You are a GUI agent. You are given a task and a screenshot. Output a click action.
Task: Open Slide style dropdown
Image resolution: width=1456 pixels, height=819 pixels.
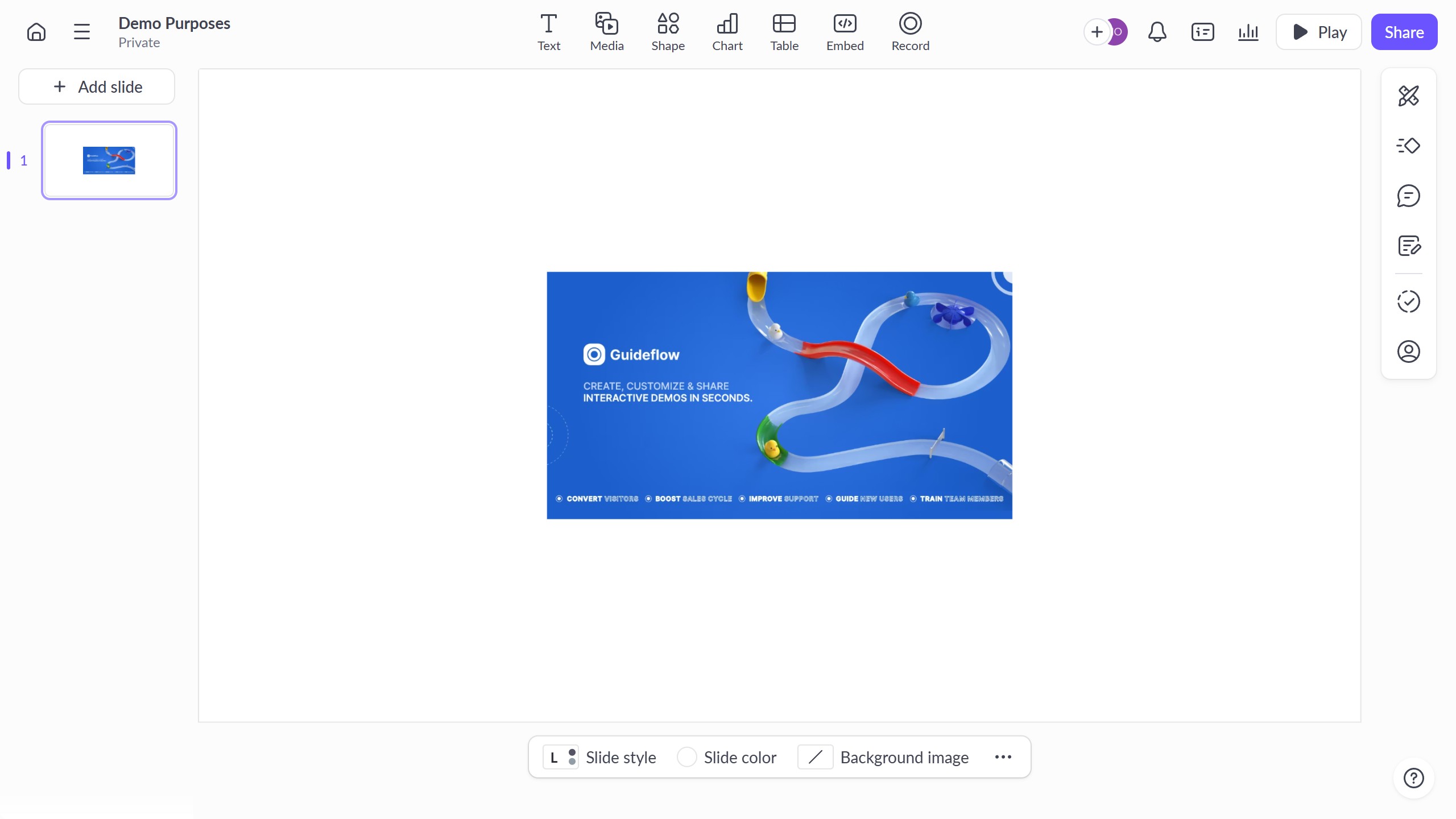[x=599, y=757]
